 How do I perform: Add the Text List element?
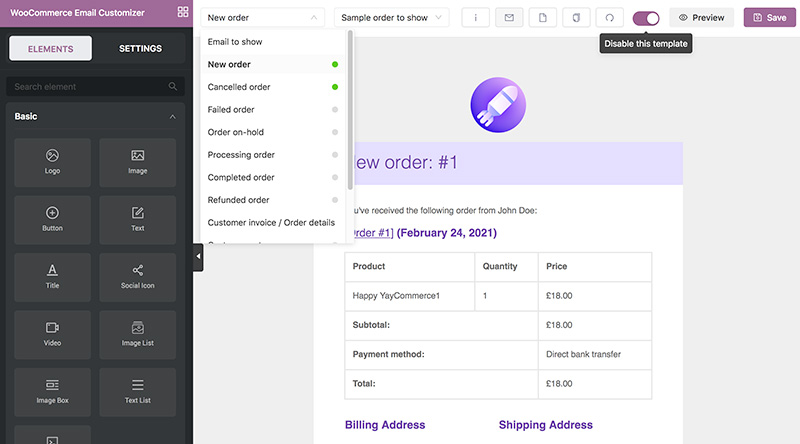pyautogui.click(x=138, y=392)
